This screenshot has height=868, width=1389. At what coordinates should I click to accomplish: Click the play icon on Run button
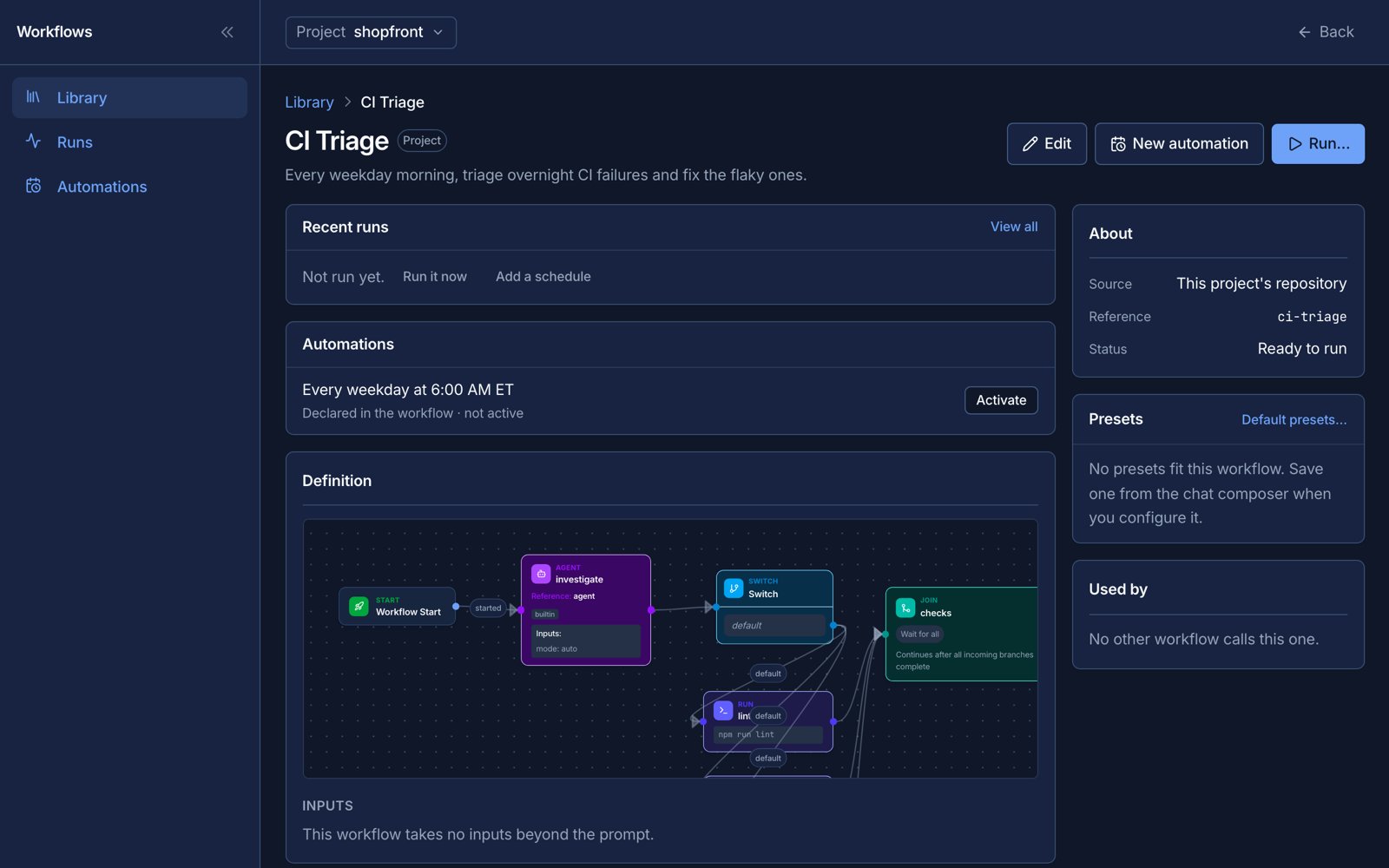[1295, 144]
